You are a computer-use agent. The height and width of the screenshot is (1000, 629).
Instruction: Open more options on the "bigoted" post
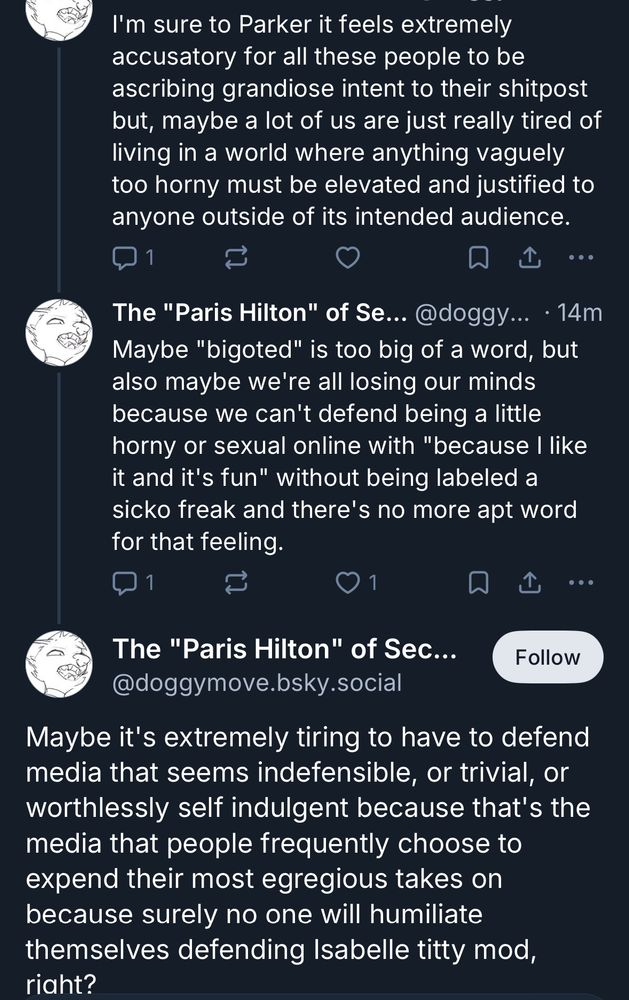point(580,581)
